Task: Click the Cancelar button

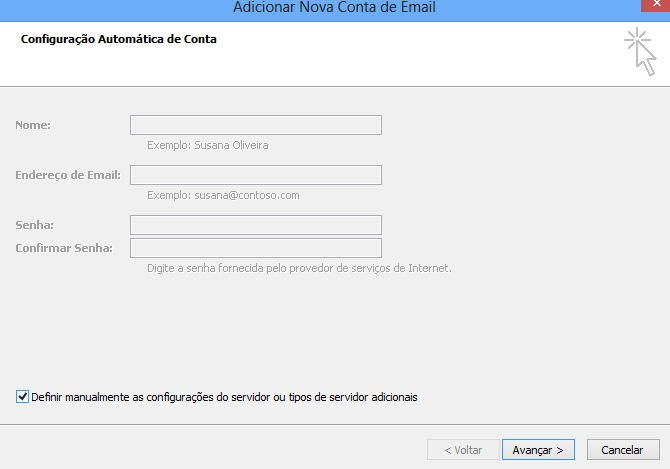Action: 623,450
